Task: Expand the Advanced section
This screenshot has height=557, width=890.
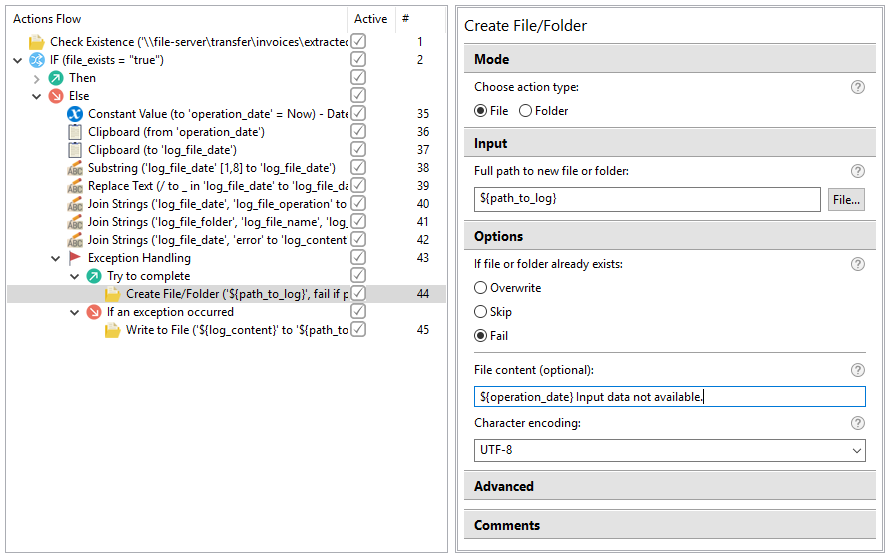Action: click(x=670, y=487)
